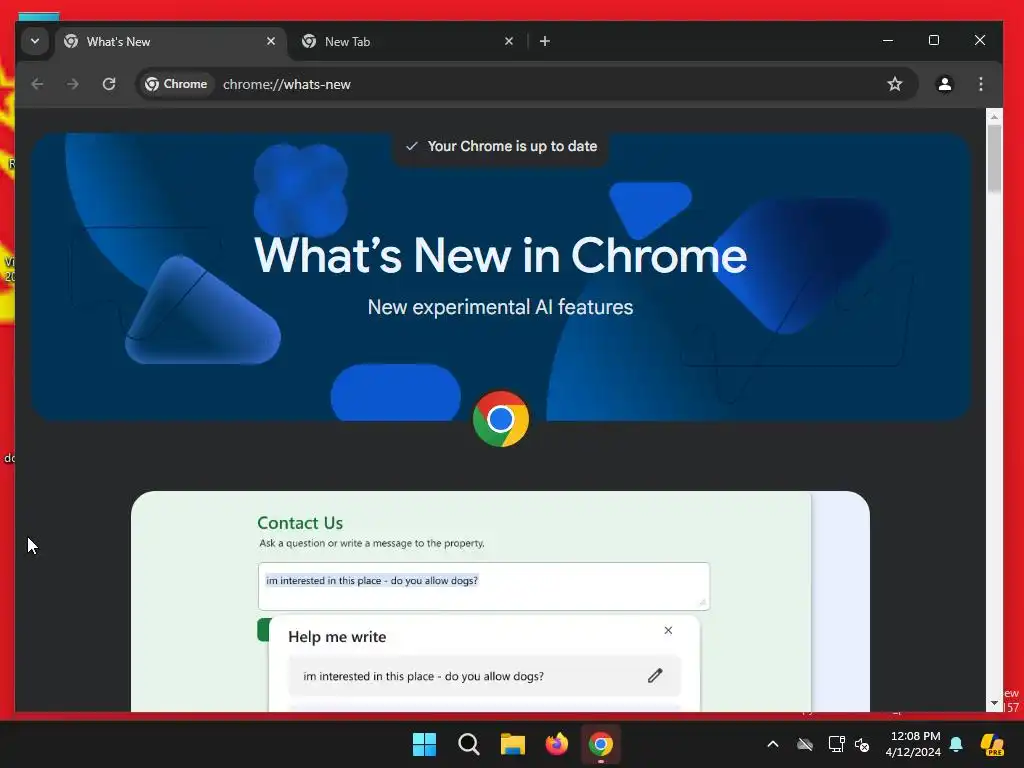The width and height of the screenshot is (1024, 768).
Task: Click the scrollbar up arrow
Action: pyautogui.click(x=994, y=117)
